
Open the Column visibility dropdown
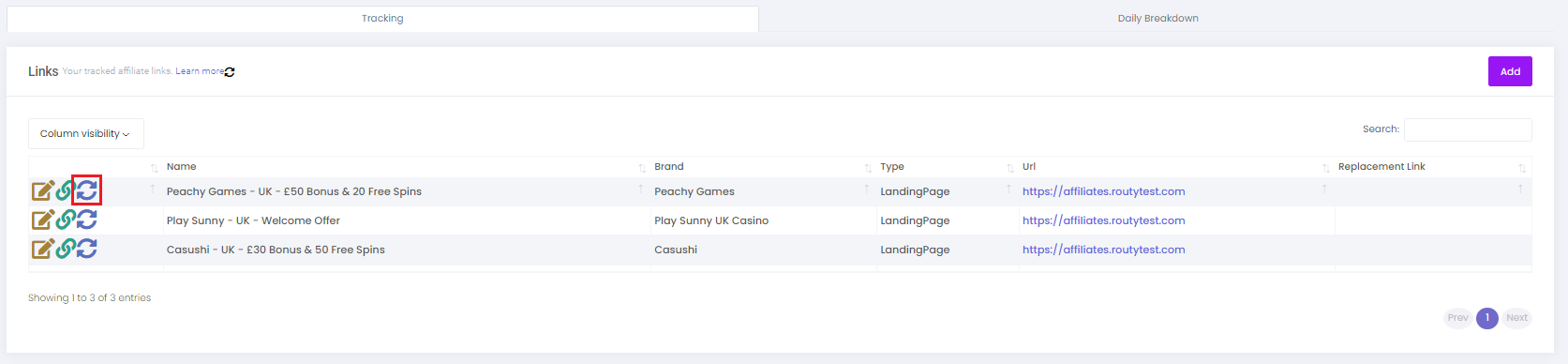click(x=86, y=133)
